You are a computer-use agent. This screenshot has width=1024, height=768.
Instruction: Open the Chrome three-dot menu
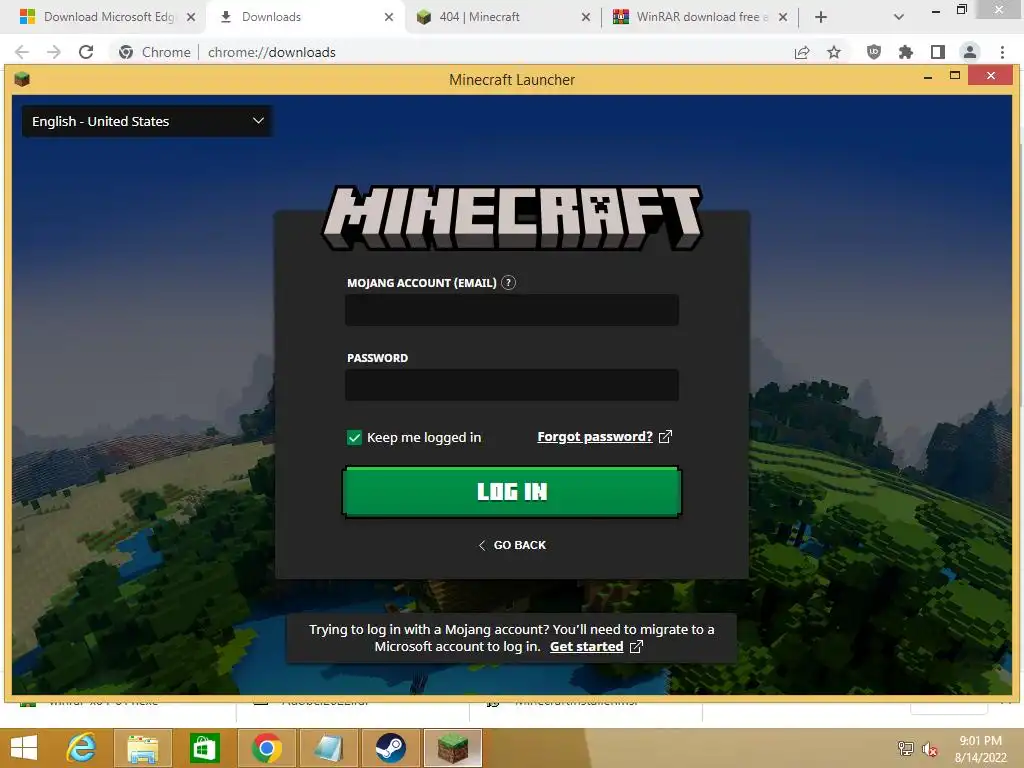click(1002, 52)
